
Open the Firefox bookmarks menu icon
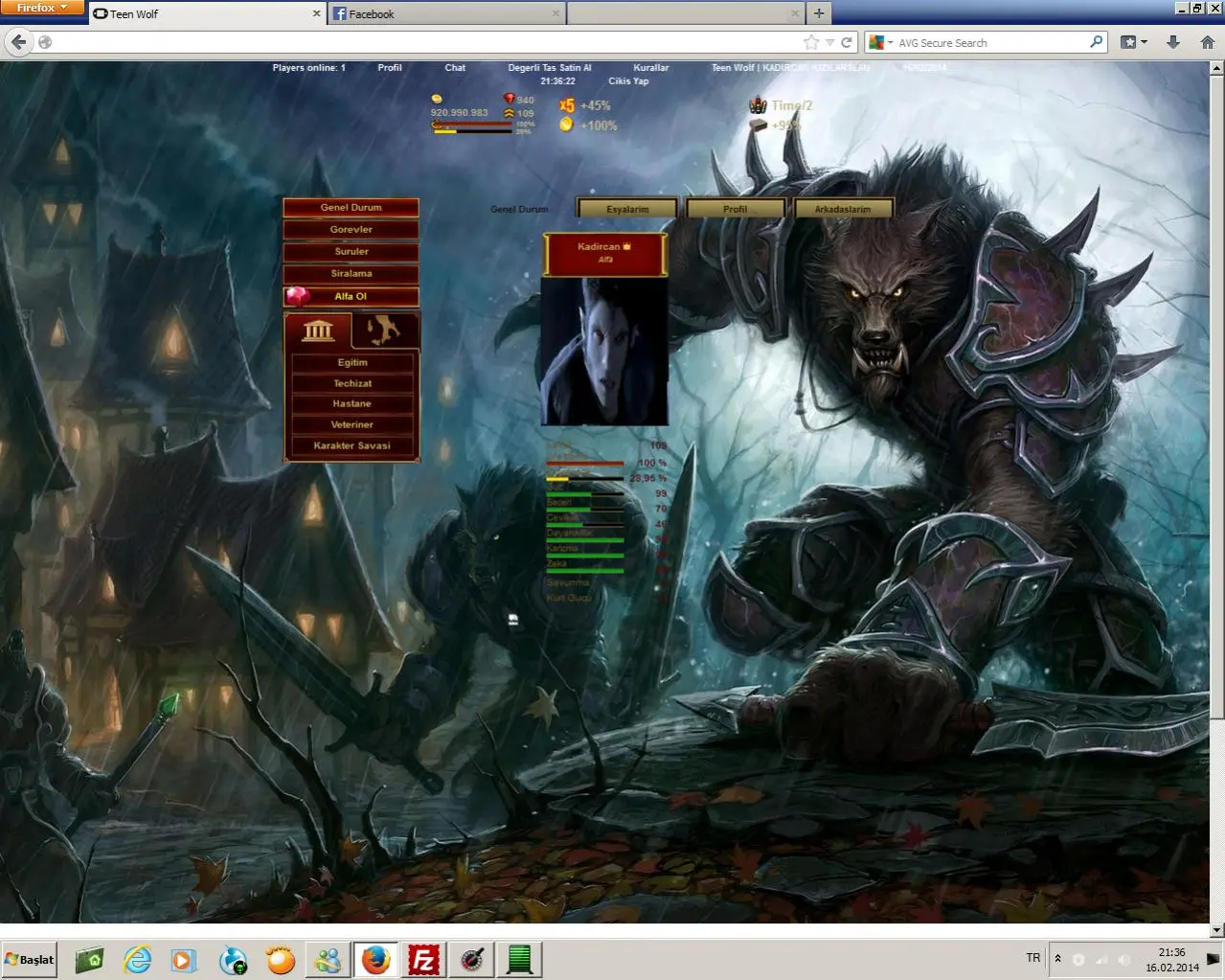click(x=1134, y=42)
